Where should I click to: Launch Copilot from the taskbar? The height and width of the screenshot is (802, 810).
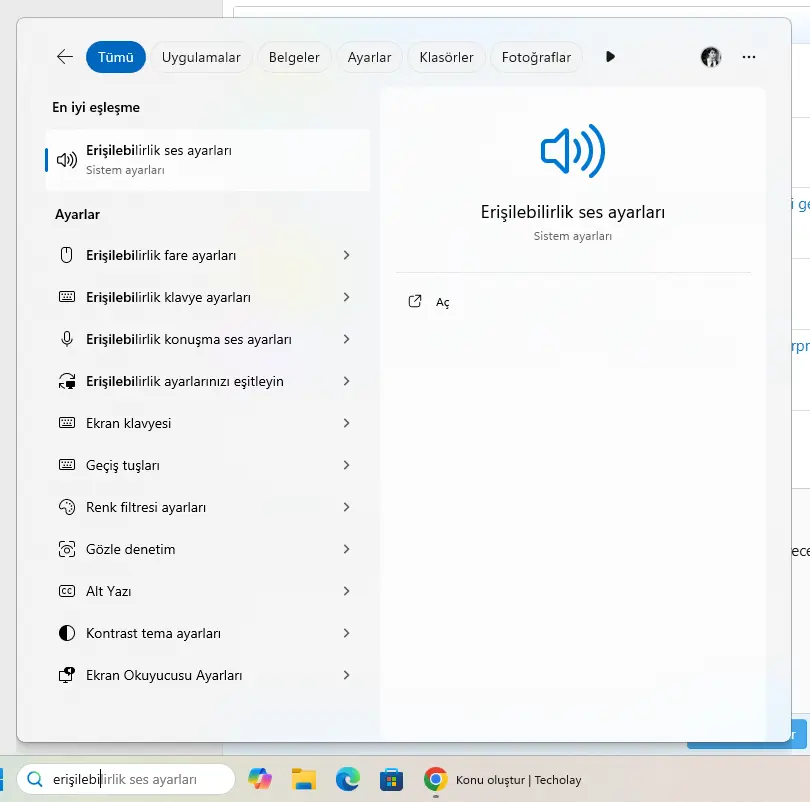click(260, 779)
